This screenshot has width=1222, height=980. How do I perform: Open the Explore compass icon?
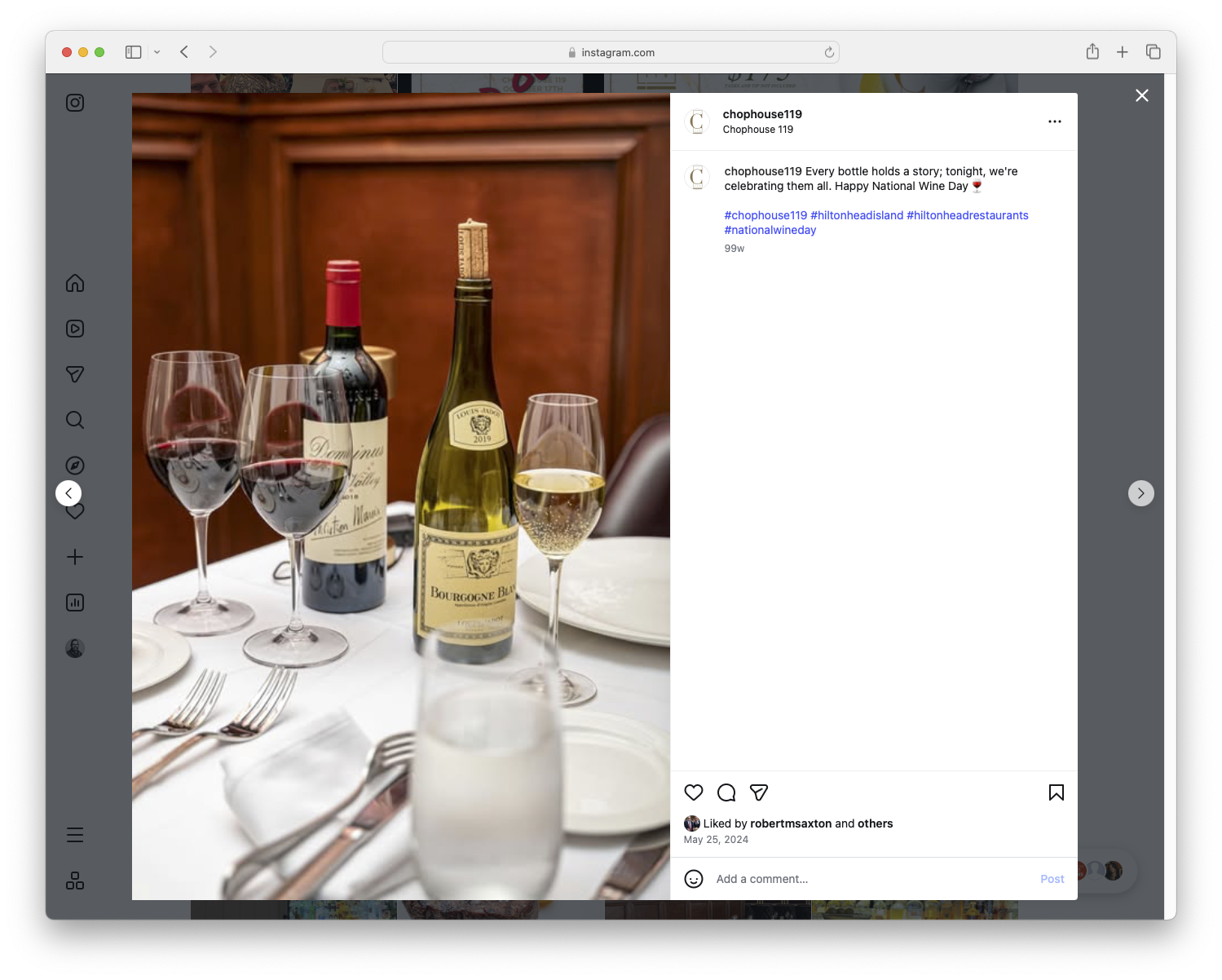(x=74, y=465)
